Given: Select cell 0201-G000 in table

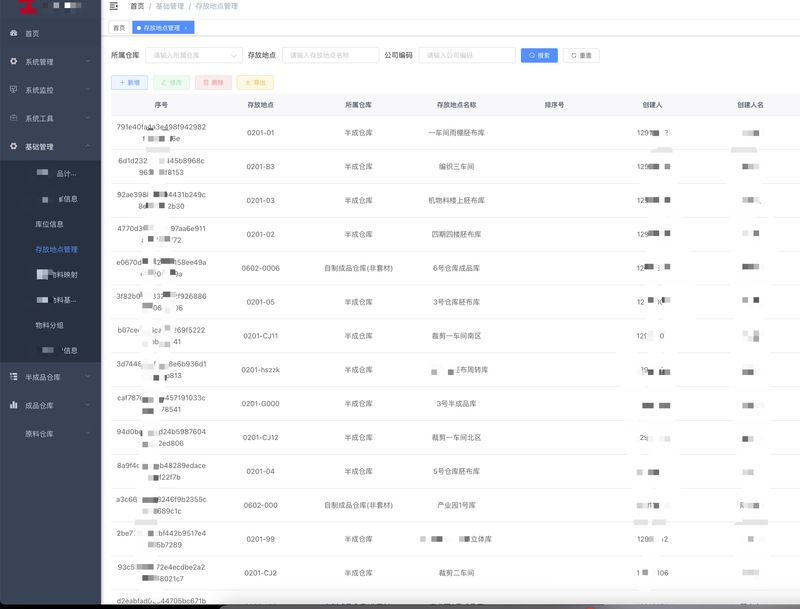Looking at the screenshot, I should pyautogui.click(x=261, y=403).
